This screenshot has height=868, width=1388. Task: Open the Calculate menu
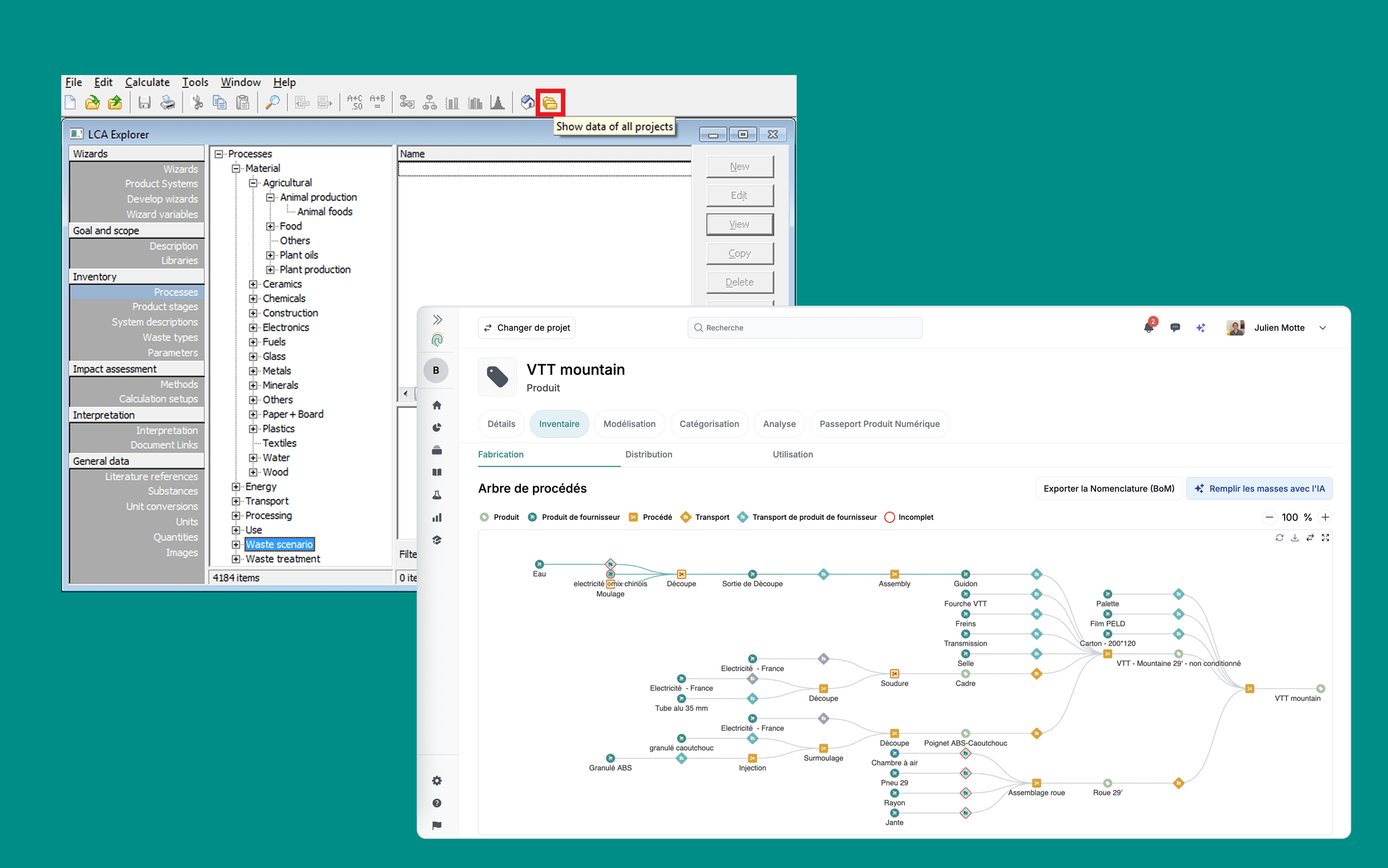point(147,82)
